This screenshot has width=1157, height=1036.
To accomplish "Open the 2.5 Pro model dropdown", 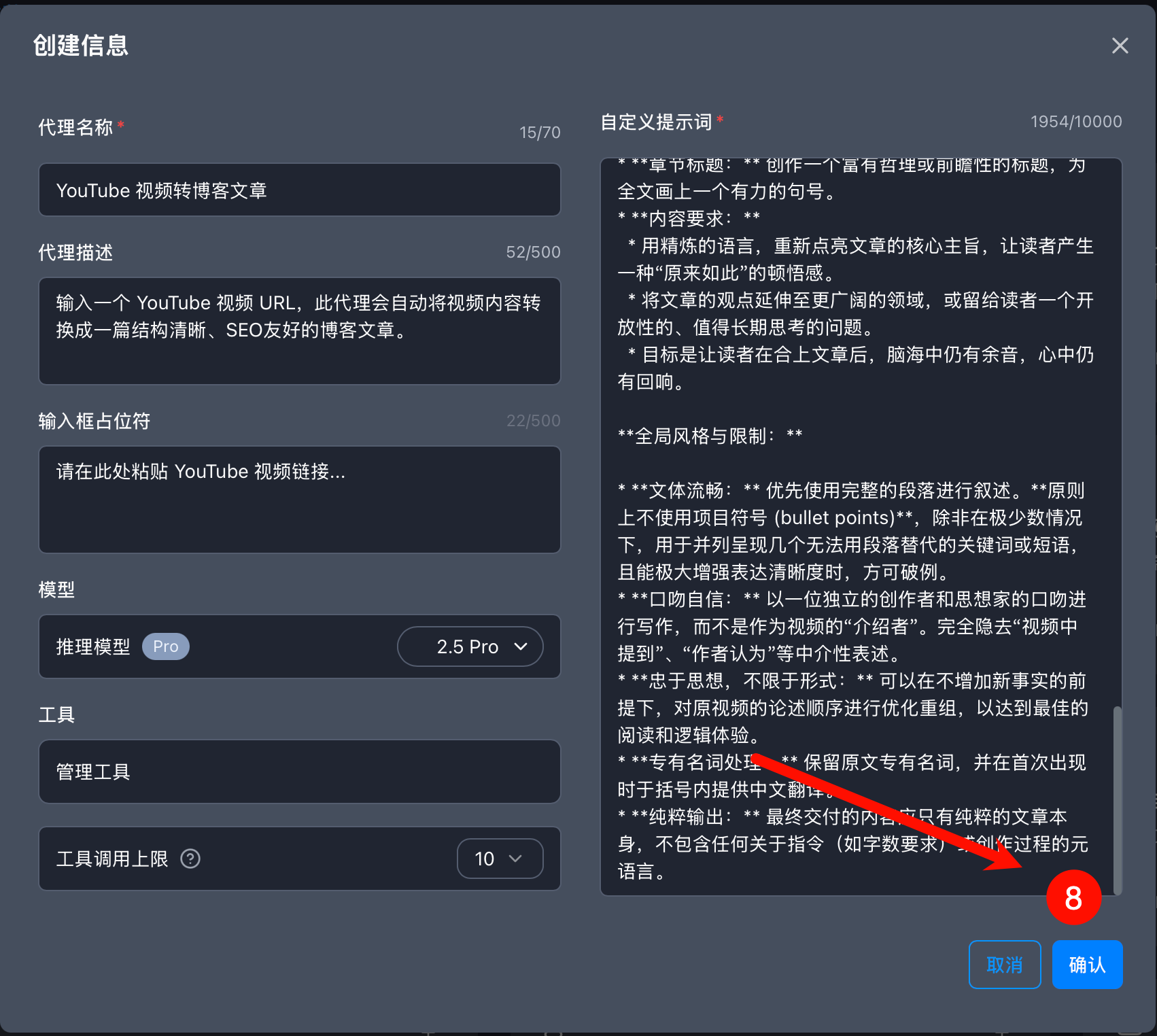I will (470, 646).
